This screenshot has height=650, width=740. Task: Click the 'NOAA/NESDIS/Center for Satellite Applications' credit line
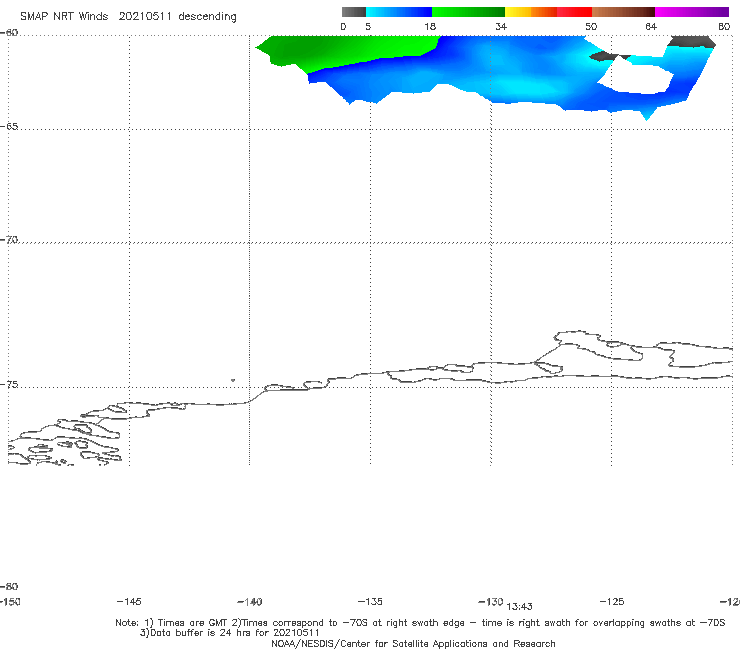coord(413,644)
